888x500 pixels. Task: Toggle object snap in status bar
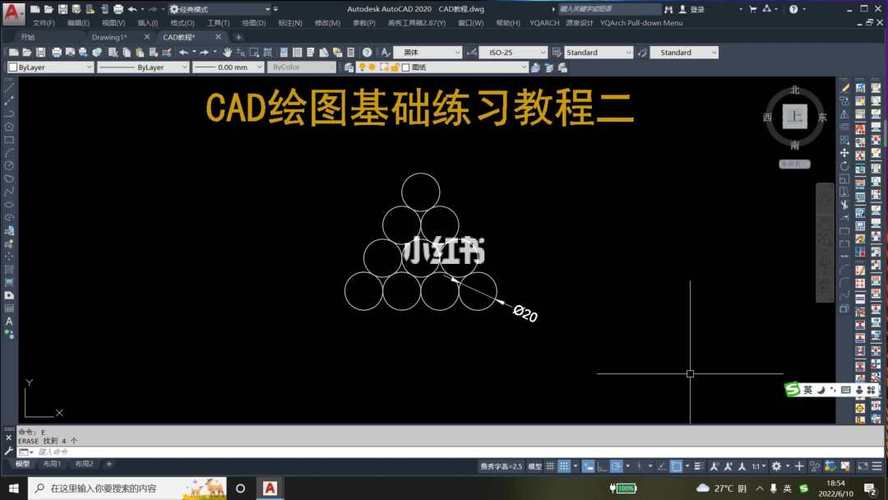pos(676,466)
